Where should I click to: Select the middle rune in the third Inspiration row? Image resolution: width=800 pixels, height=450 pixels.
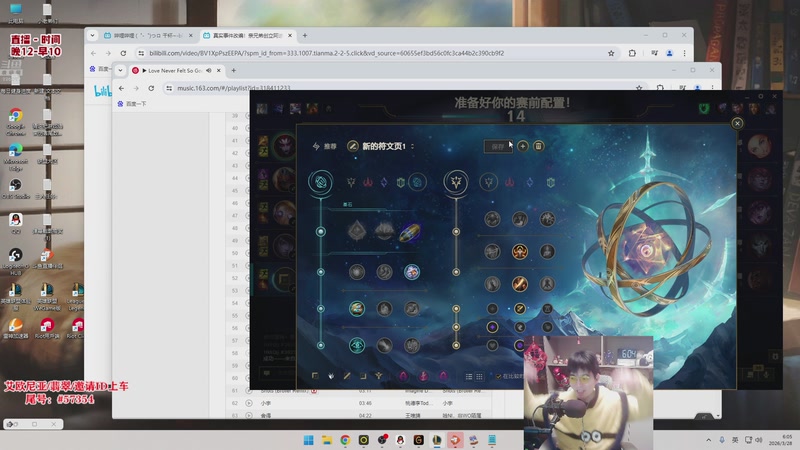(384, 308)
